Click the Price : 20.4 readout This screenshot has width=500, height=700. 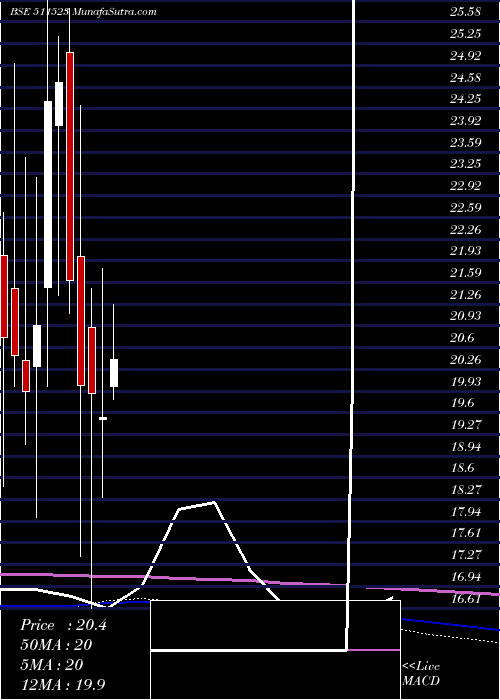(63, 625)
